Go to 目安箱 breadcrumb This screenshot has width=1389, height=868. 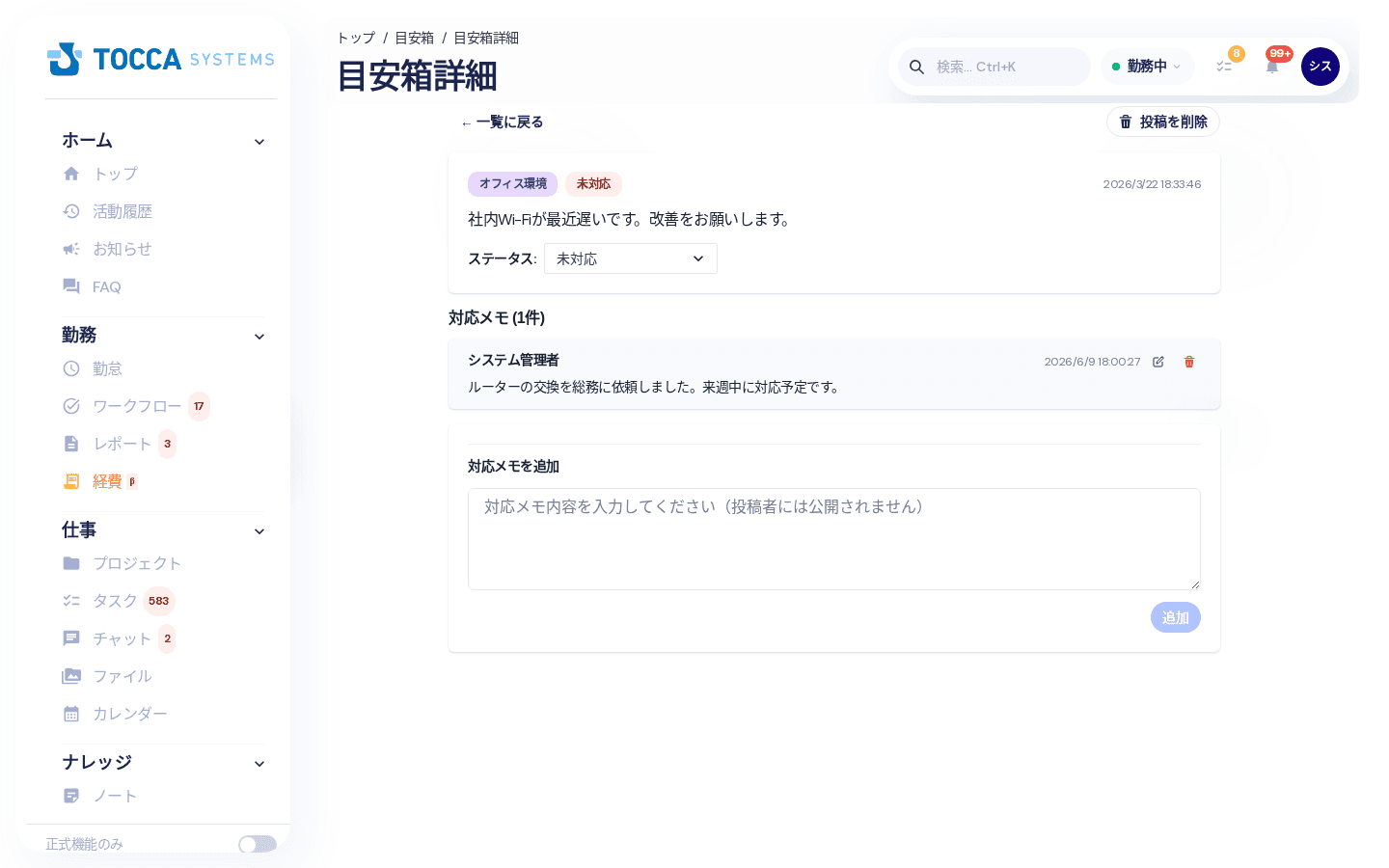(x=414, y=38)
